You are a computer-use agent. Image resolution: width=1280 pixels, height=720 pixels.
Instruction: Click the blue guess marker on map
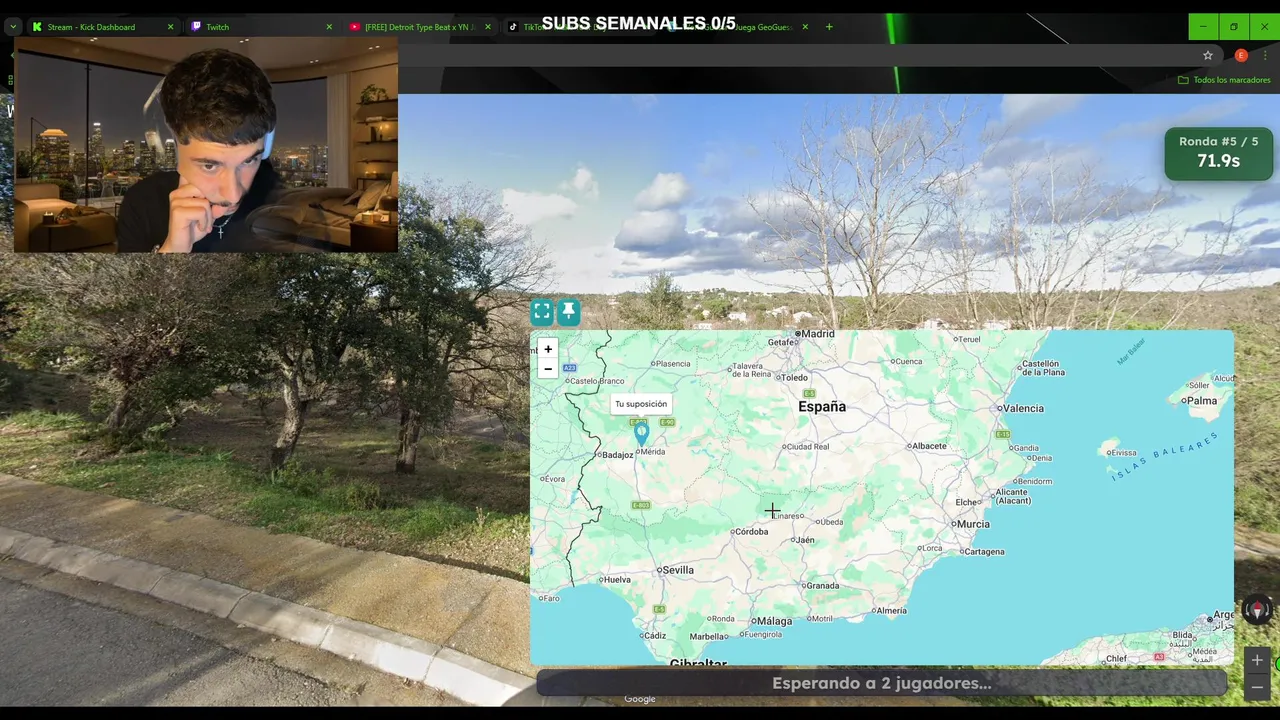(642, 433)
